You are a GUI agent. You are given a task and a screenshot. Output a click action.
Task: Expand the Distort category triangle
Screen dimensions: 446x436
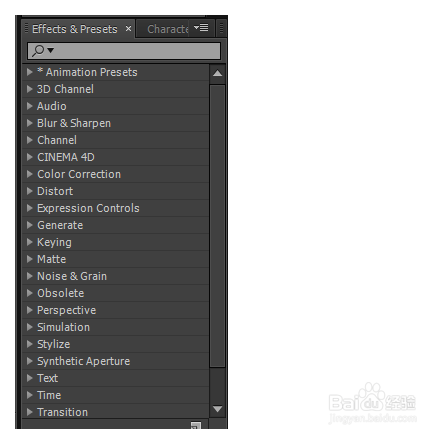[29, 191]
